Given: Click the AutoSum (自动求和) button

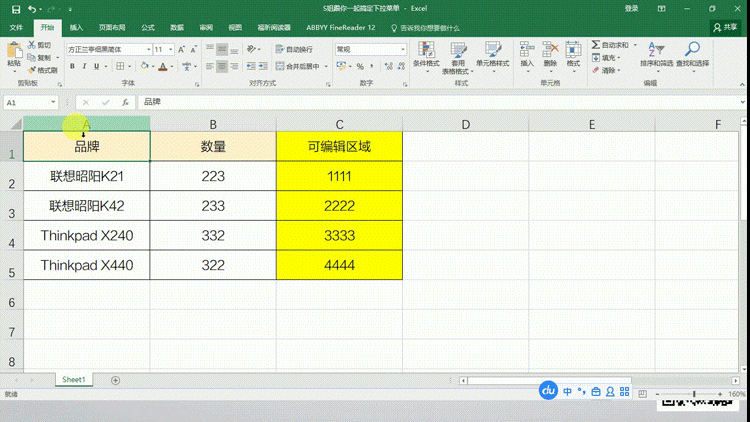Looking at the screenshot, I should pos(611,45).
